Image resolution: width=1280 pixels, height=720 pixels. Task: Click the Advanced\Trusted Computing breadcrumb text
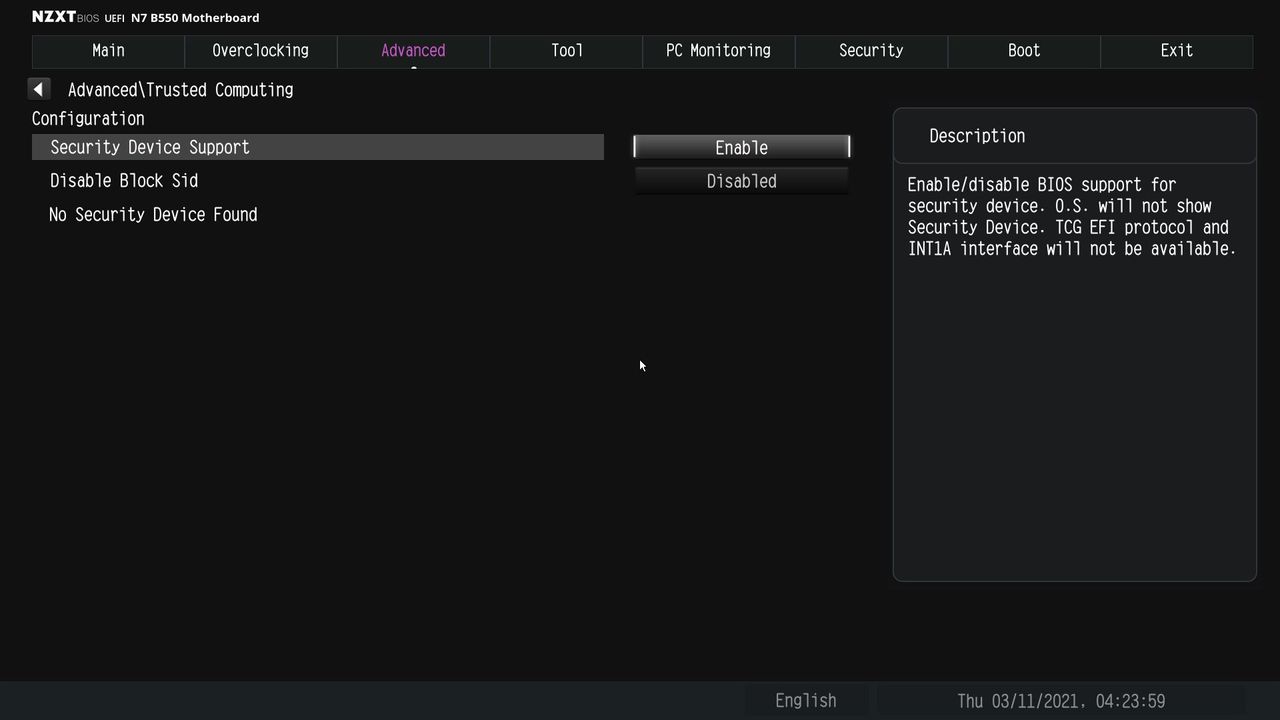coord(180,90)
